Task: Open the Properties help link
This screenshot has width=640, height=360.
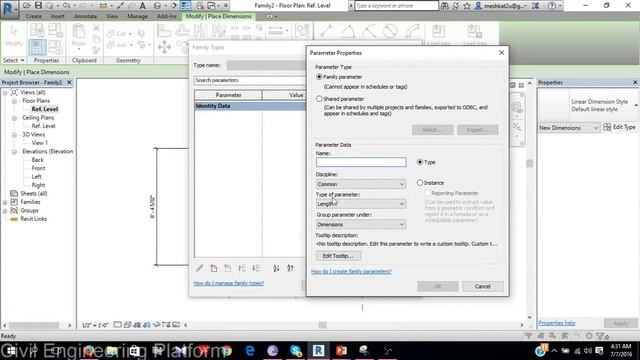Action: 557,323
